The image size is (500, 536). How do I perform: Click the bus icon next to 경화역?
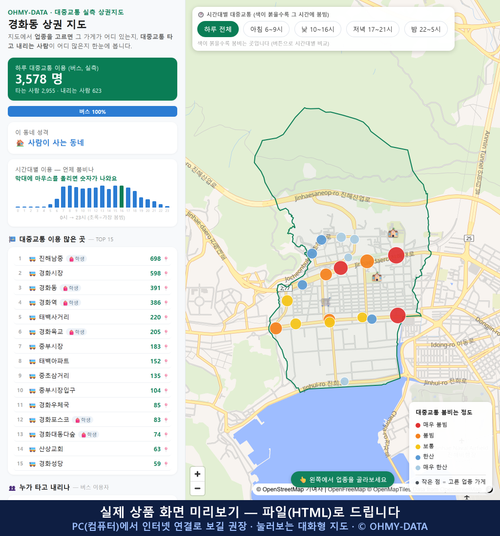click(x=32, y=303)
